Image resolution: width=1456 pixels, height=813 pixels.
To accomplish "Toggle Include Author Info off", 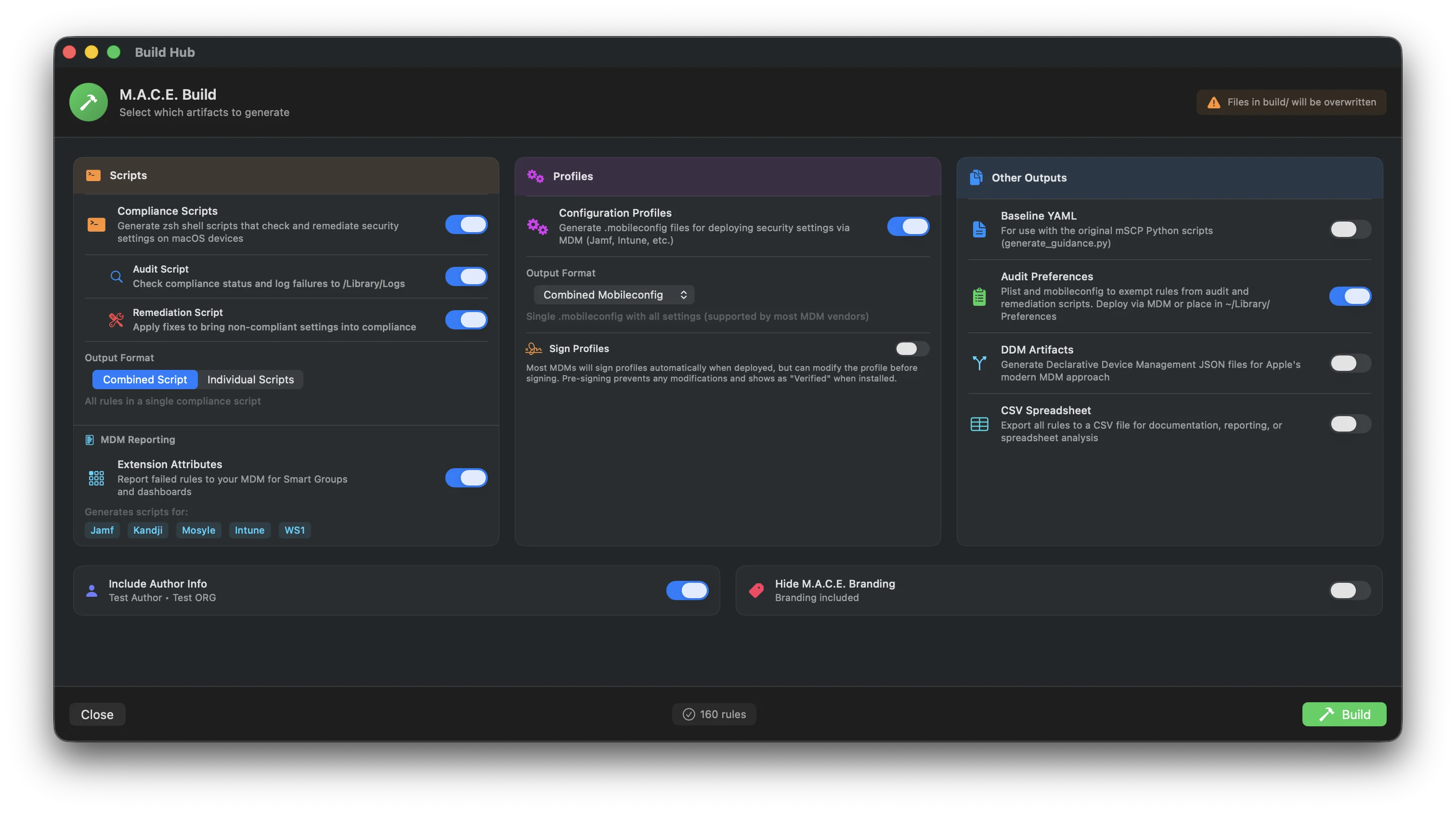I will coord(687,590).
